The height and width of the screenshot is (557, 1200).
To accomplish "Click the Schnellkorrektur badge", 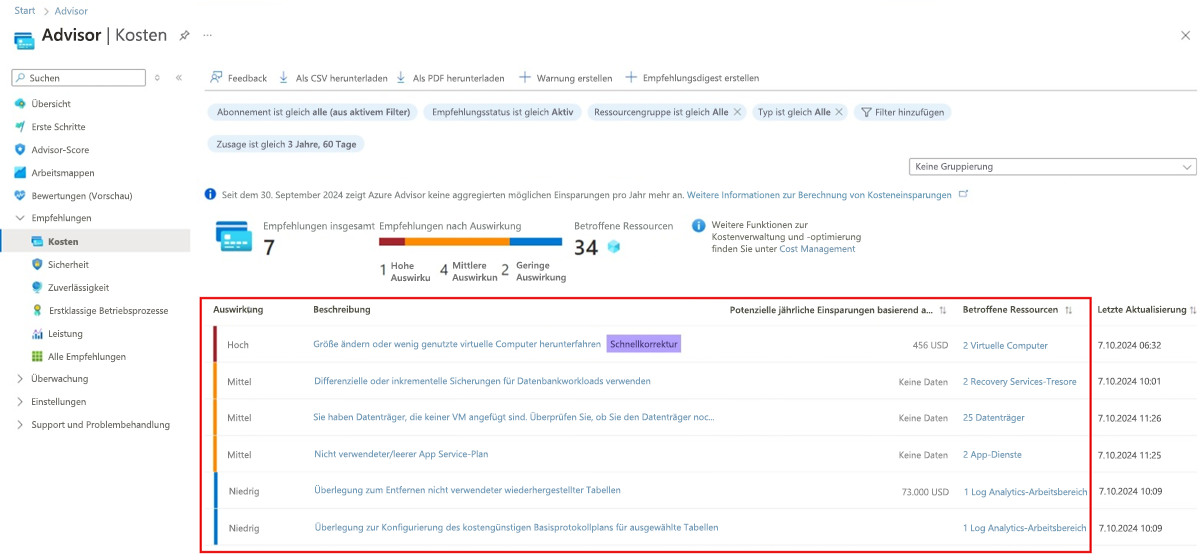I will pyautogui.click(x=643, y=344).
